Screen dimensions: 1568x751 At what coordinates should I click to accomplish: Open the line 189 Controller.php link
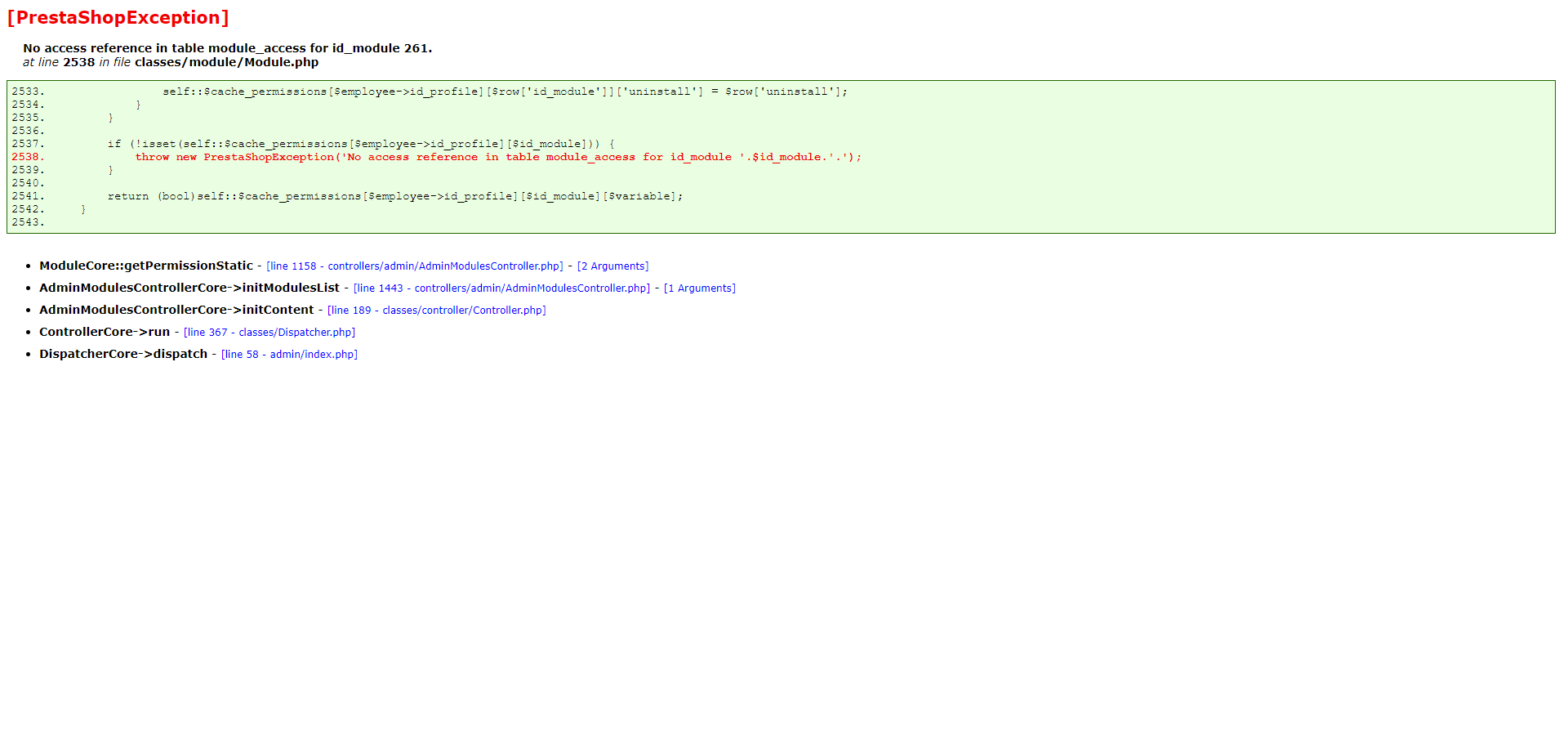pos(437,311)
